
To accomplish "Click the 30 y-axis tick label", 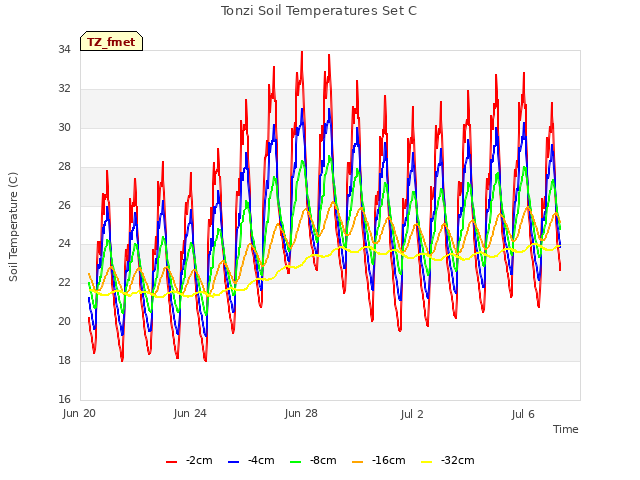I will click(64, 127).
